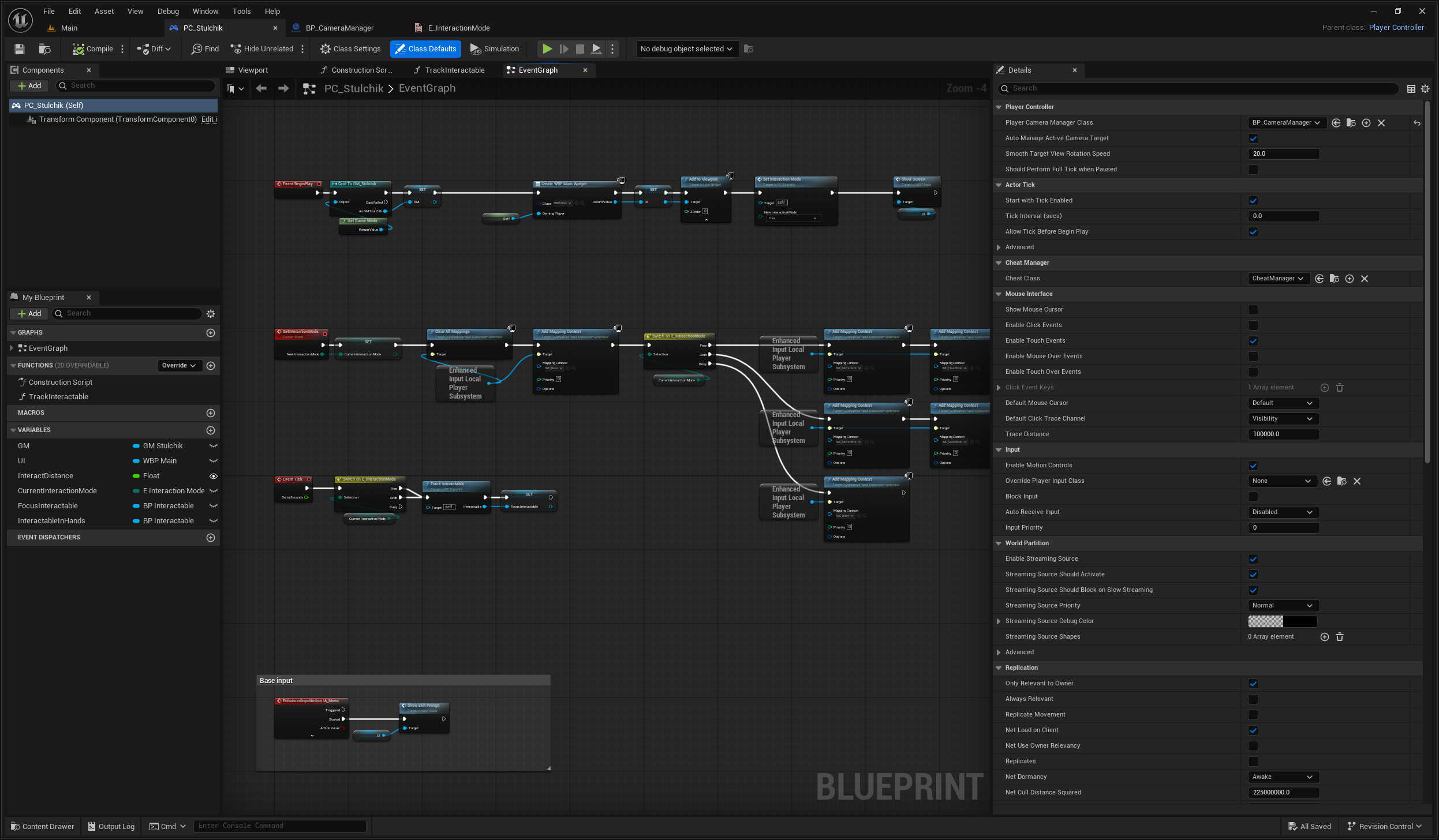Toggle Show Mouse Cursor checkbox
This screenshot has width=1439, height=840.
click(1253, 310)
